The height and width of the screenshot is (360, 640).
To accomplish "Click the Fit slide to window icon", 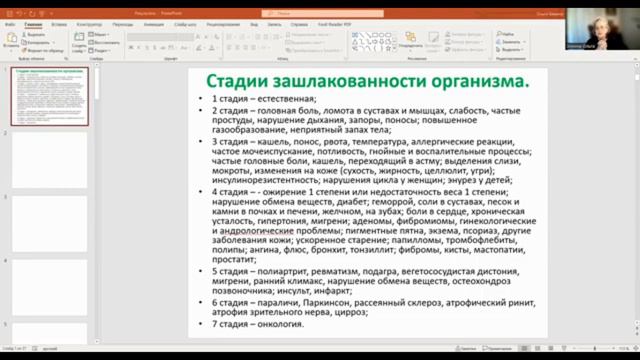I will [x=636, y=349].
